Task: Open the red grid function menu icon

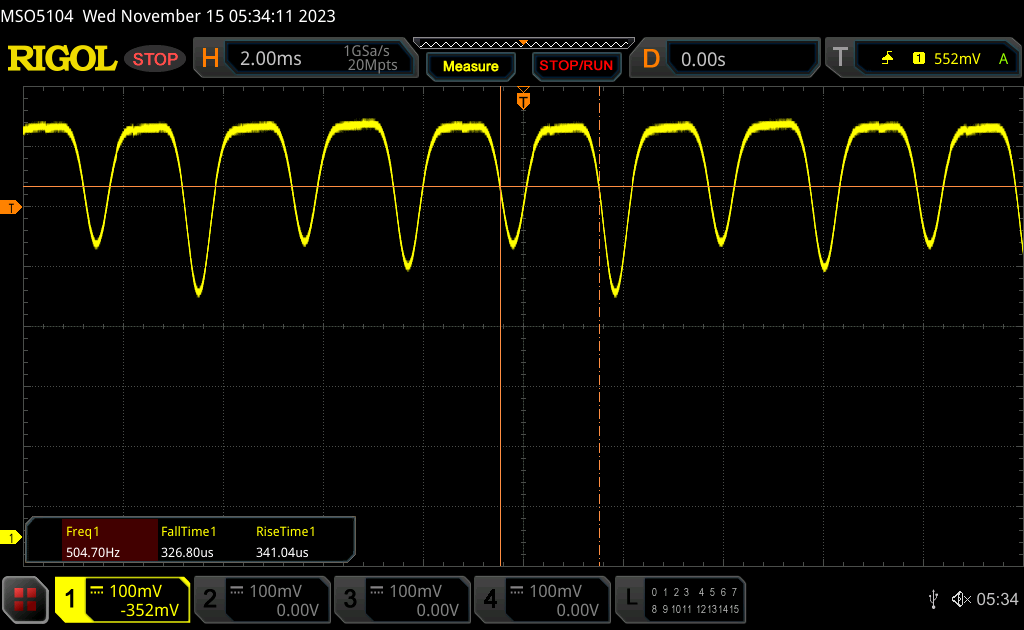Action: [25, 599]
